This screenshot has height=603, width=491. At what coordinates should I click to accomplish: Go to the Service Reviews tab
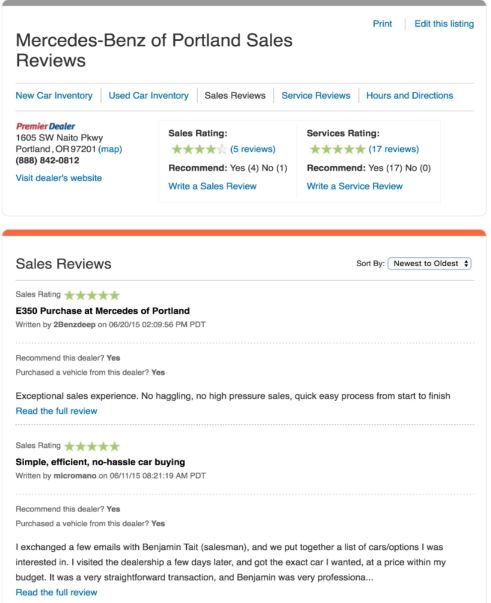316,95
